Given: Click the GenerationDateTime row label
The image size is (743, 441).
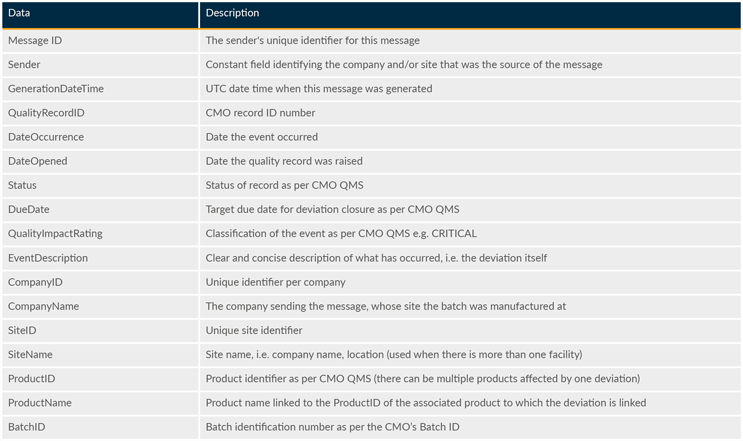Looking at the screenshot, I should click(x=55, y=89).
